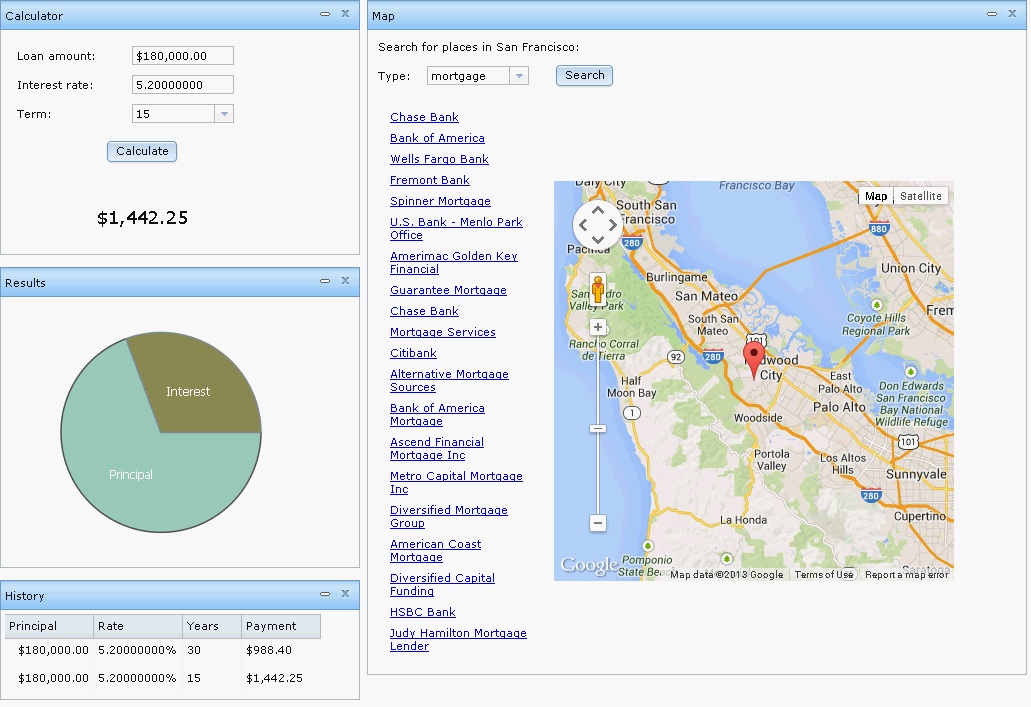
Task: Open American Coast Mortgage link
Action: 435,550
